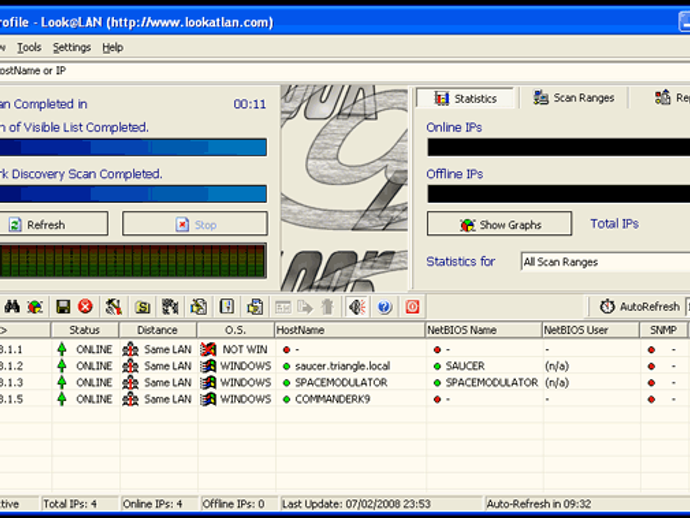This screenshot has height=518, width=690.
Task: Click the NOT WIN text in first row
Action: (245, 349)
